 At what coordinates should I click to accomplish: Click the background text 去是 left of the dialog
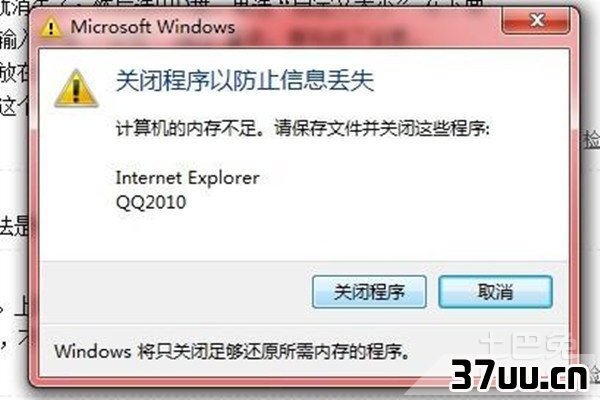[x=14, y=227]
